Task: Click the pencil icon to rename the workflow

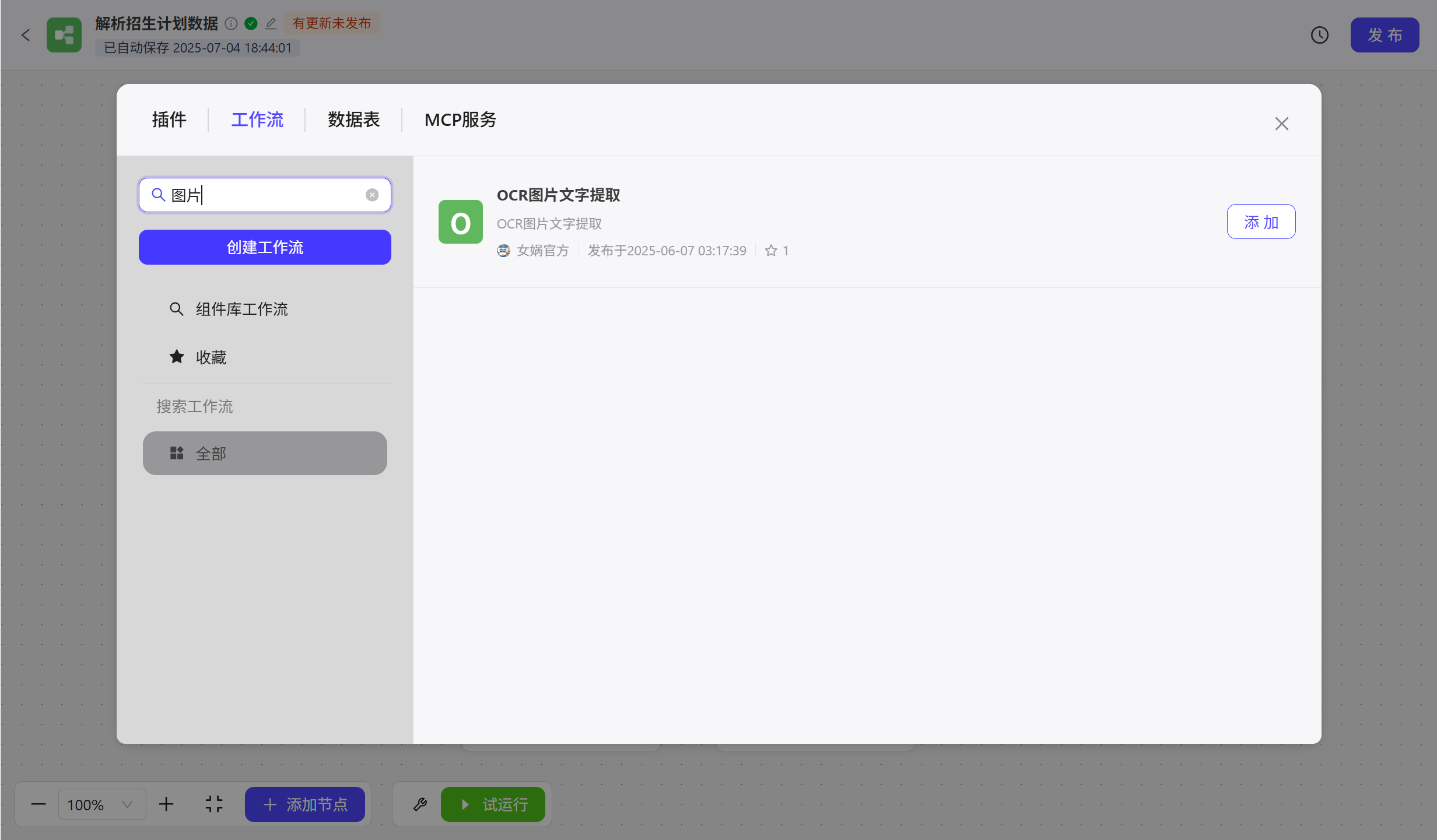Action: point(271,23)
